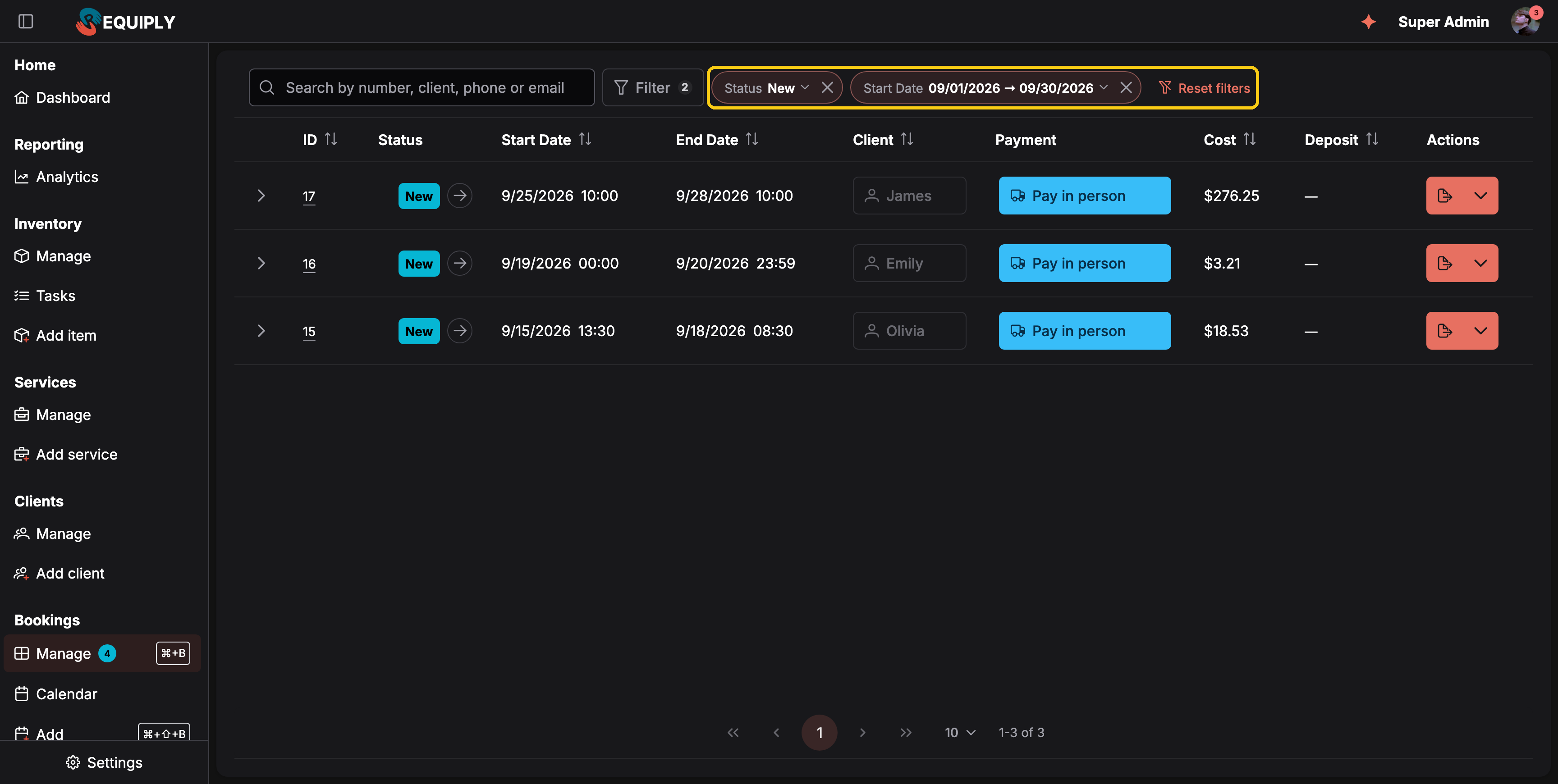Open the Filter button with badge 2

(653, 88)
